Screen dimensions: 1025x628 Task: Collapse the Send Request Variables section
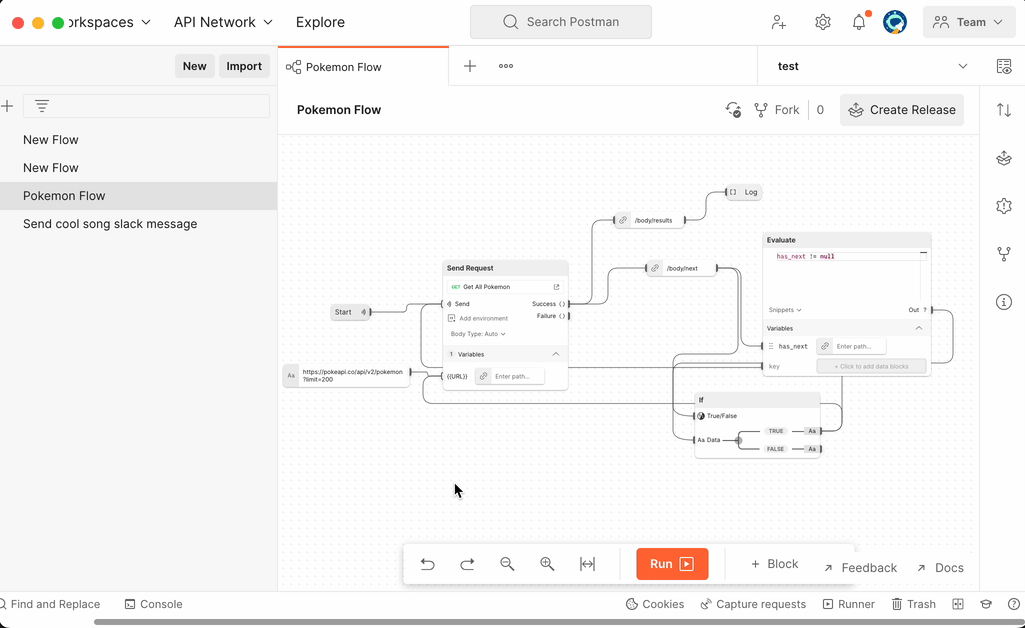coord(556,354)
